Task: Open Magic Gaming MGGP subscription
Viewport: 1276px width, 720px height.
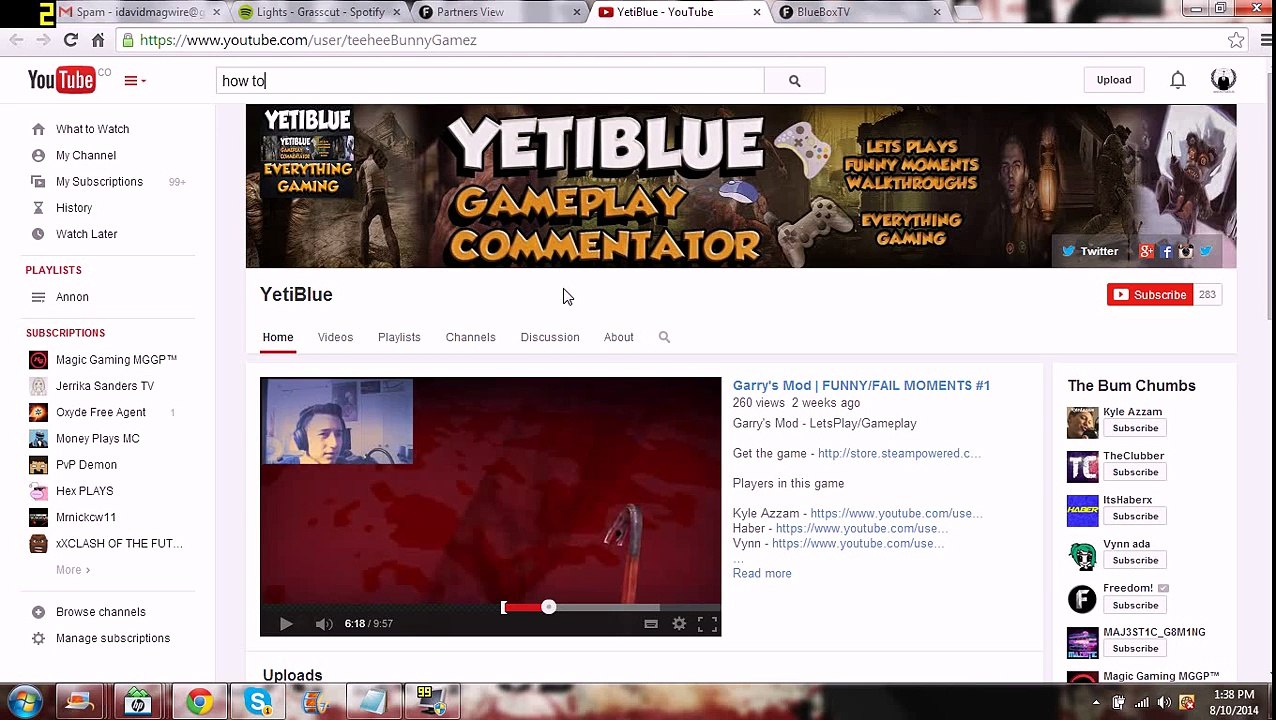Action: pos(116,360)
